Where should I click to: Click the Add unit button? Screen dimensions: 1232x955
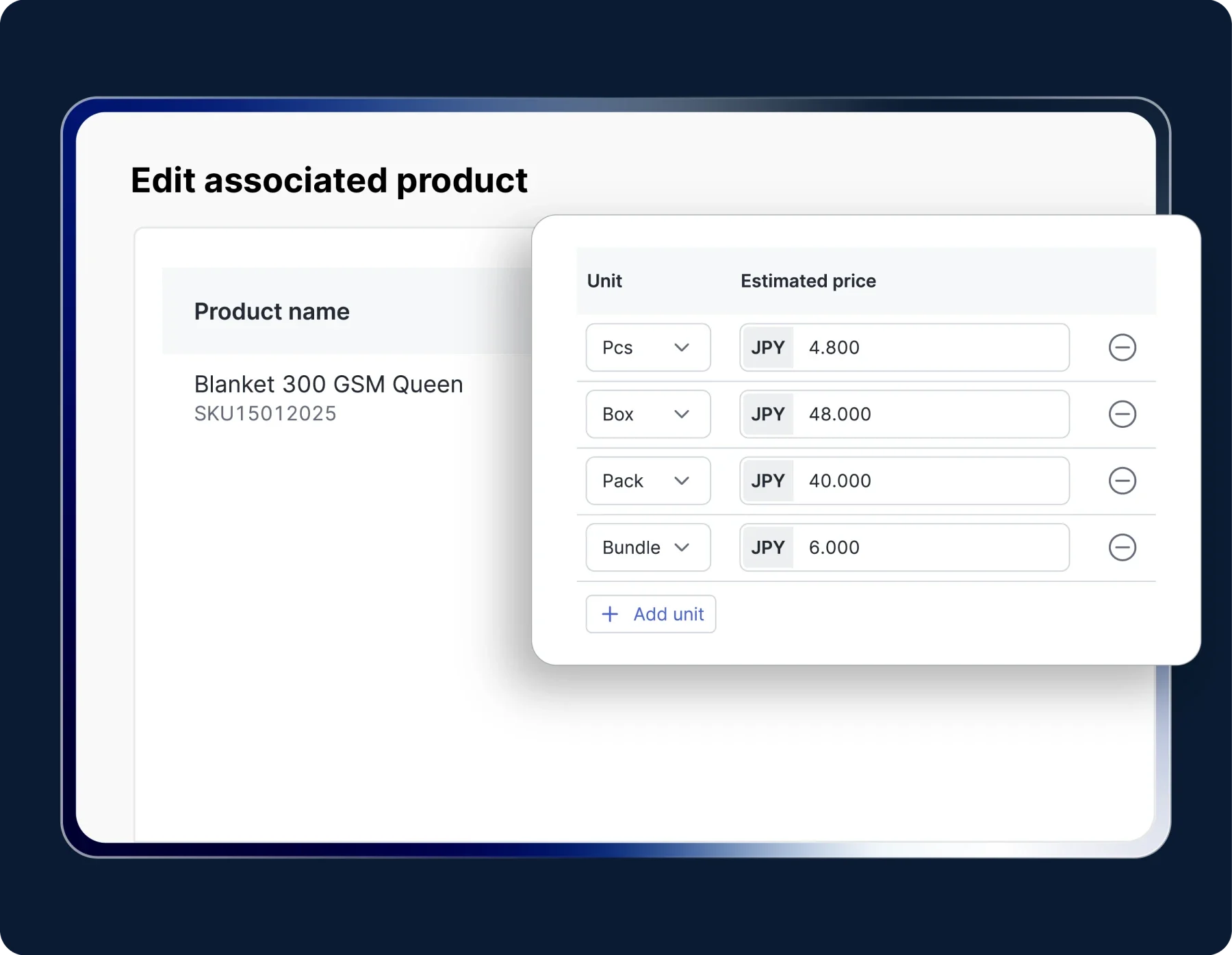coord(651,614)
